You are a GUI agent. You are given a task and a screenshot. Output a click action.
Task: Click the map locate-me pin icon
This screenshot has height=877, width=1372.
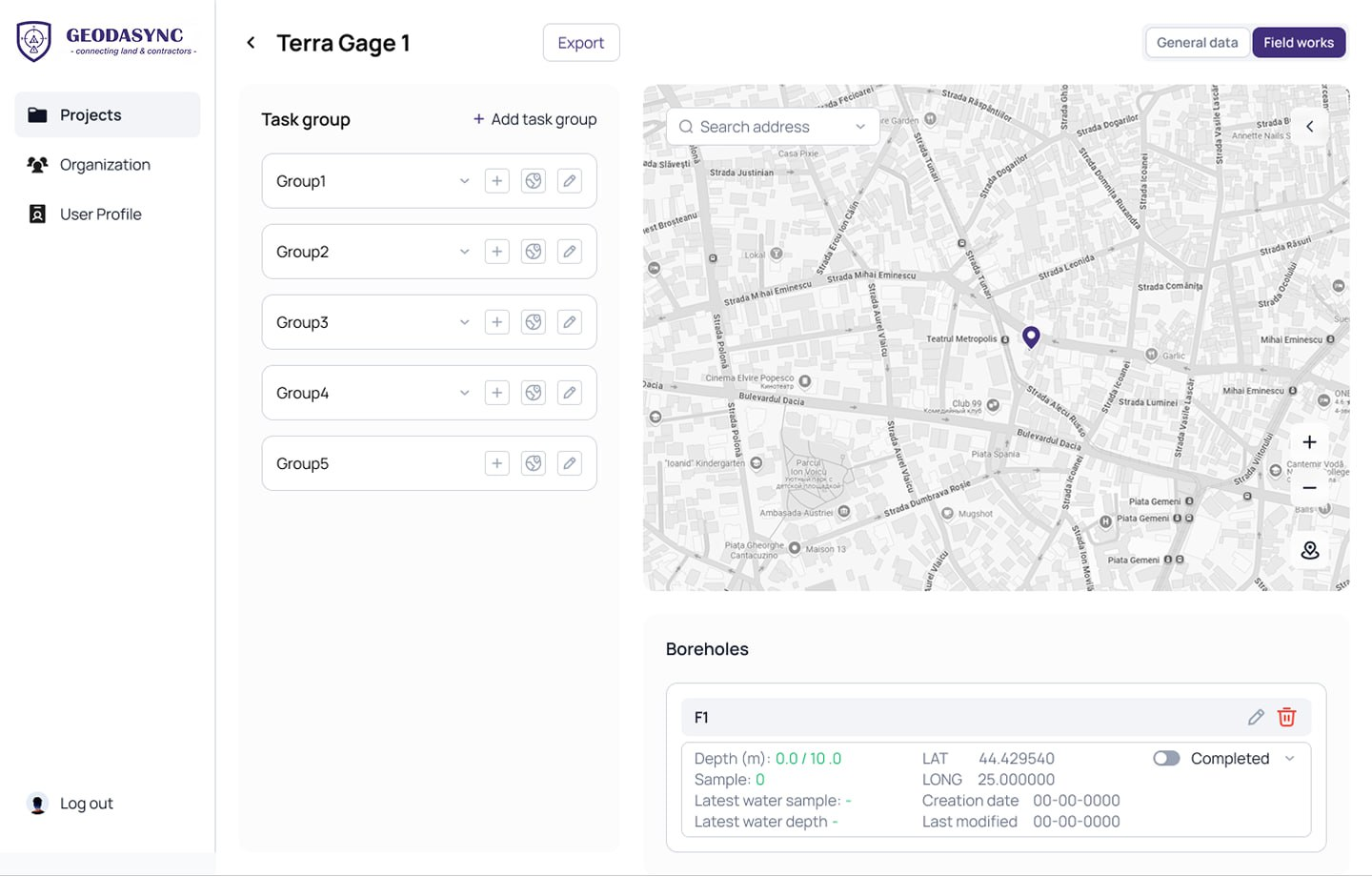click(x=1310, y=551)
